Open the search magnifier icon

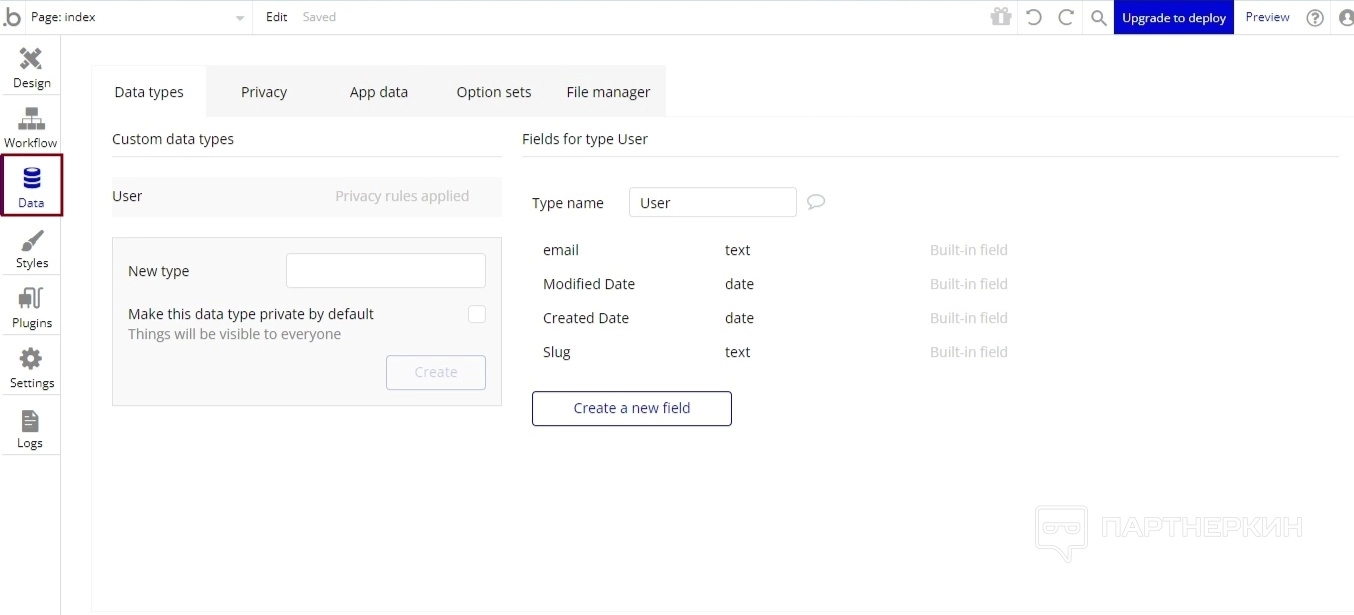[1098, 17]
